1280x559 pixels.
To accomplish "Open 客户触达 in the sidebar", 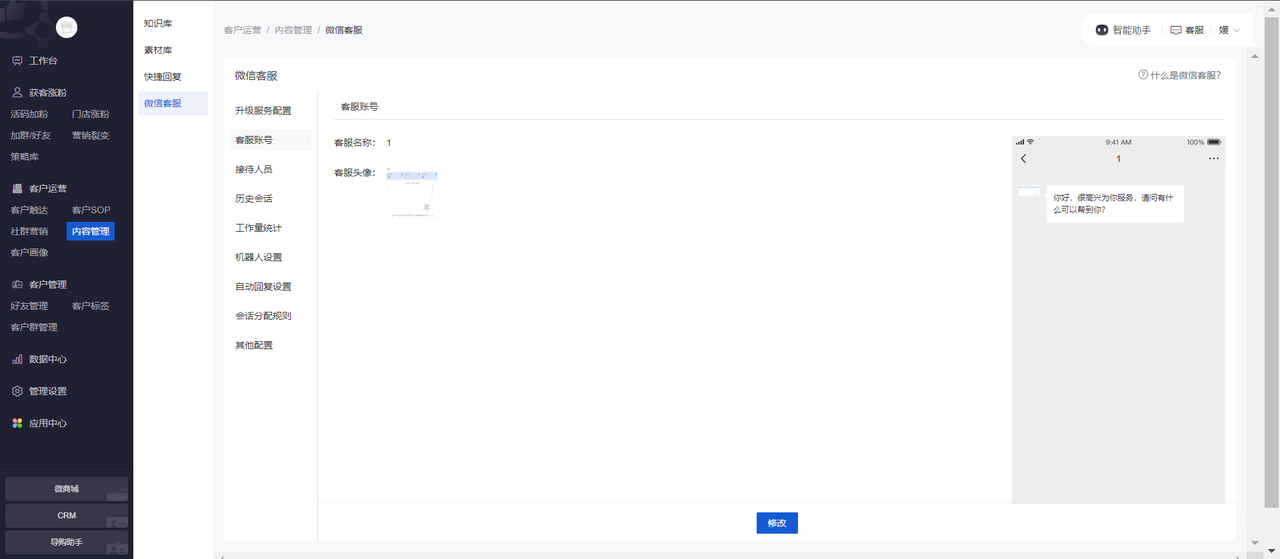I will click(29, 210).
